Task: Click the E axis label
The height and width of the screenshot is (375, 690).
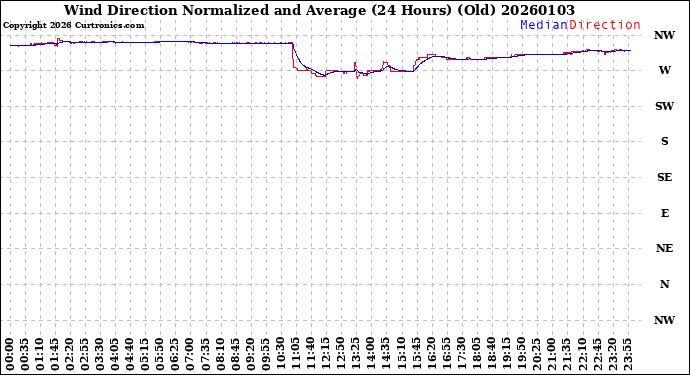Action: click(x=664, y=213)
